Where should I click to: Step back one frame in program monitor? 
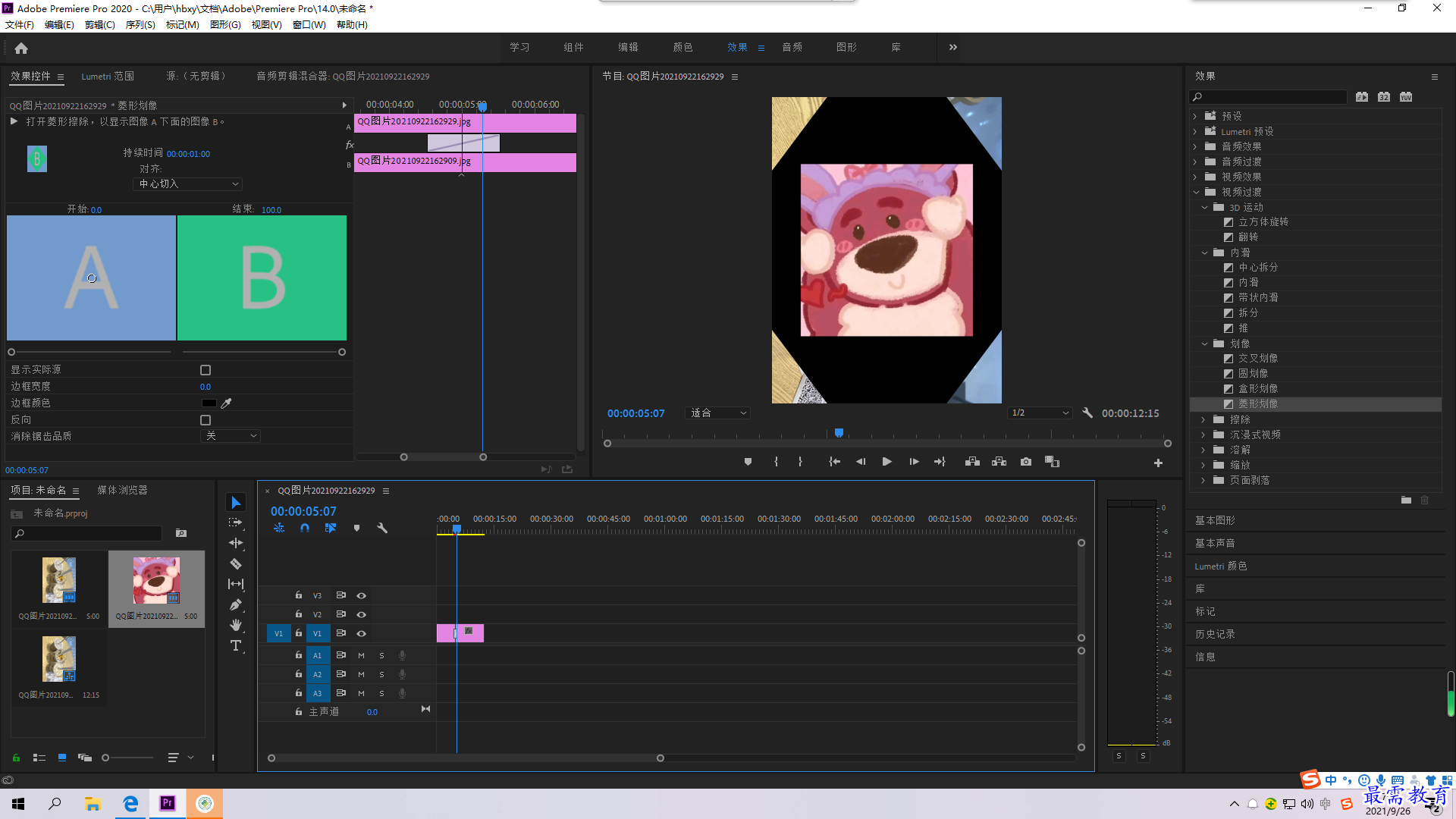pos(861,462)
